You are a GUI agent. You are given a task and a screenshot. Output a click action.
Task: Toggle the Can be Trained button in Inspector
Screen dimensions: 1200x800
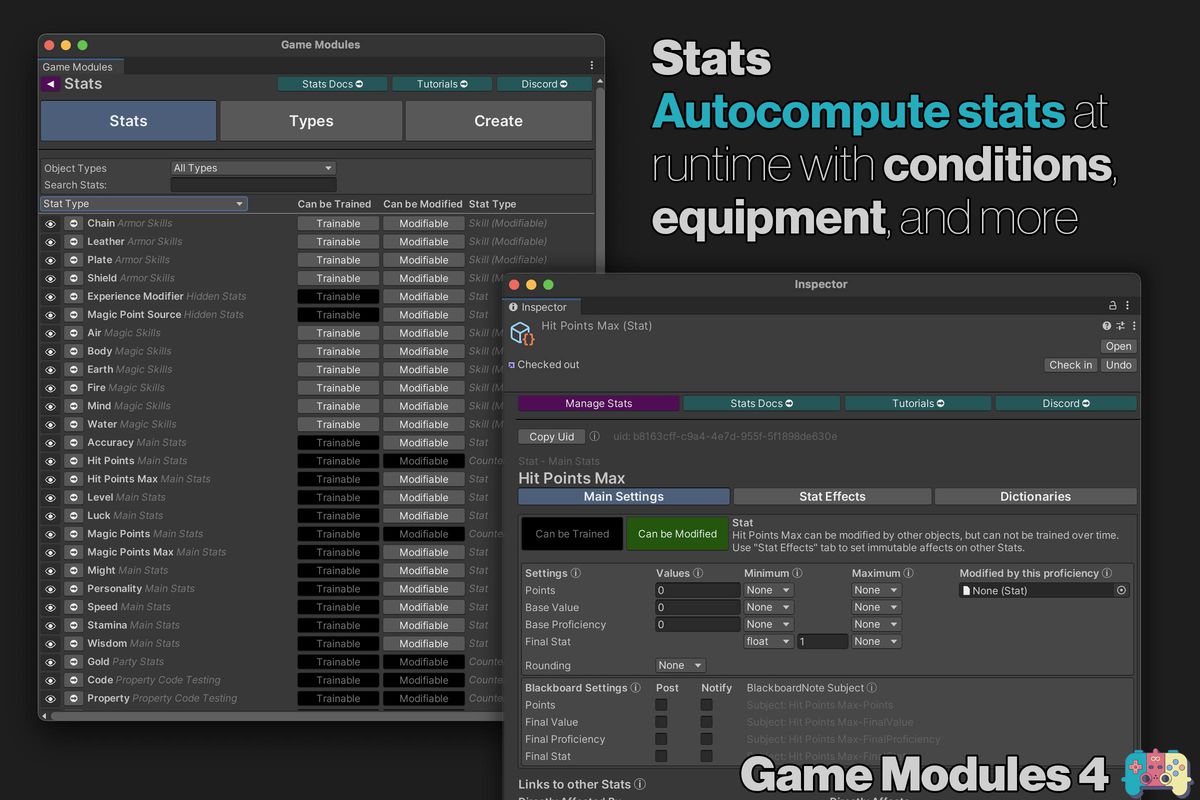(x=572, y=534)
